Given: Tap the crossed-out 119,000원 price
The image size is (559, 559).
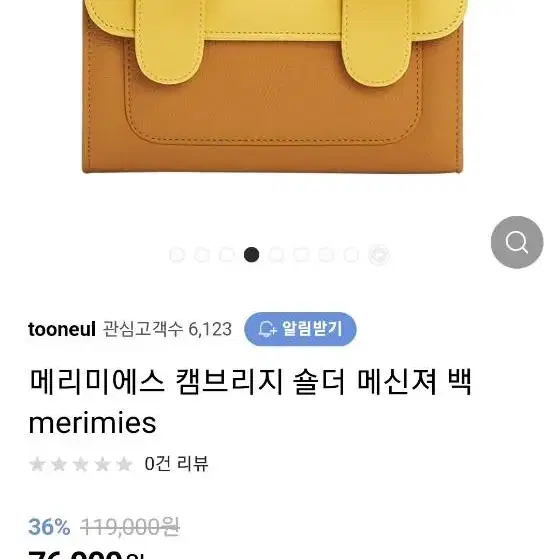Looking at the screenshot, I should tap(130, 527).
